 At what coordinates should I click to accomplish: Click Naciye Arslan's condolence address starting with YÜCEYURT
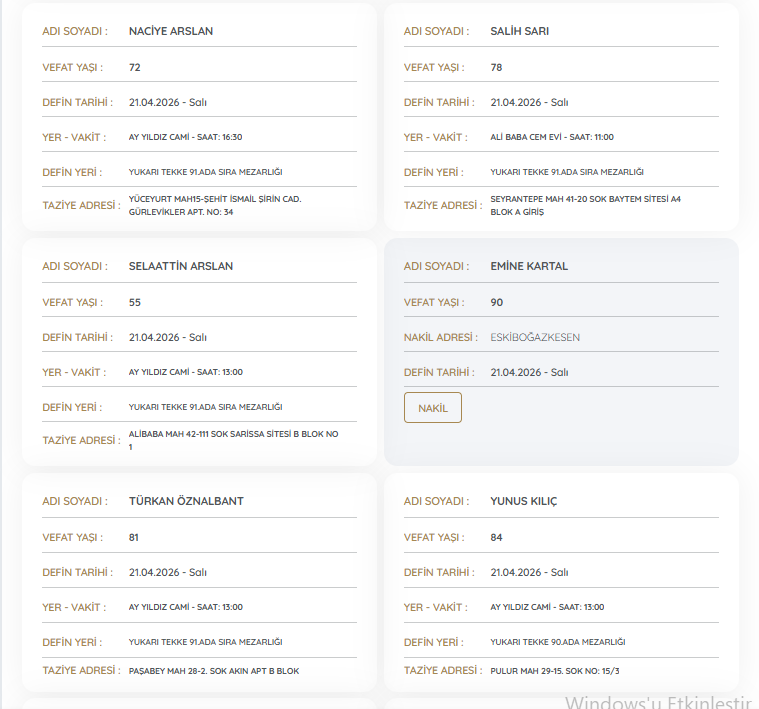(215, 205)
